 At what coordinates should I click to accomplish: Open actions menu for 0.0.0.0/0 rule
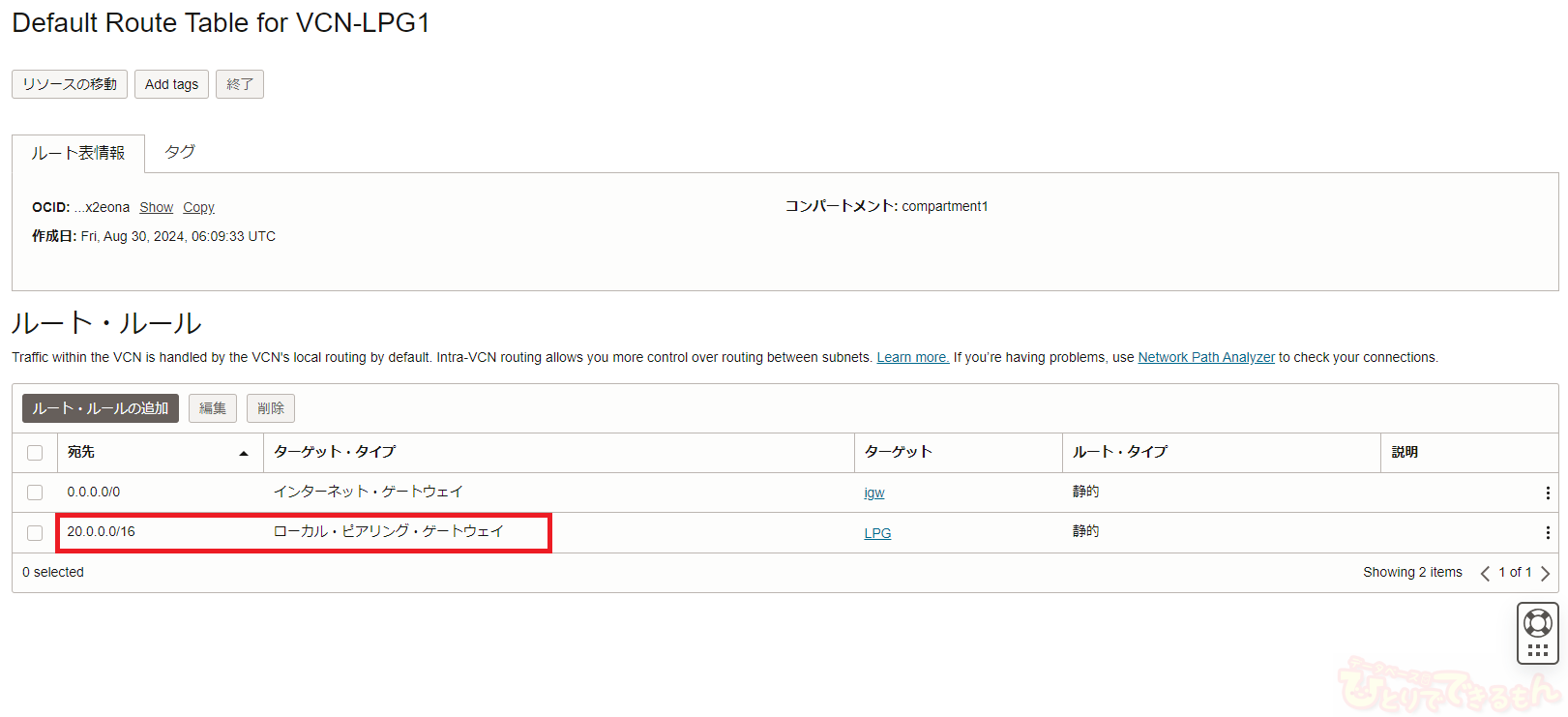coord(1547,493)
